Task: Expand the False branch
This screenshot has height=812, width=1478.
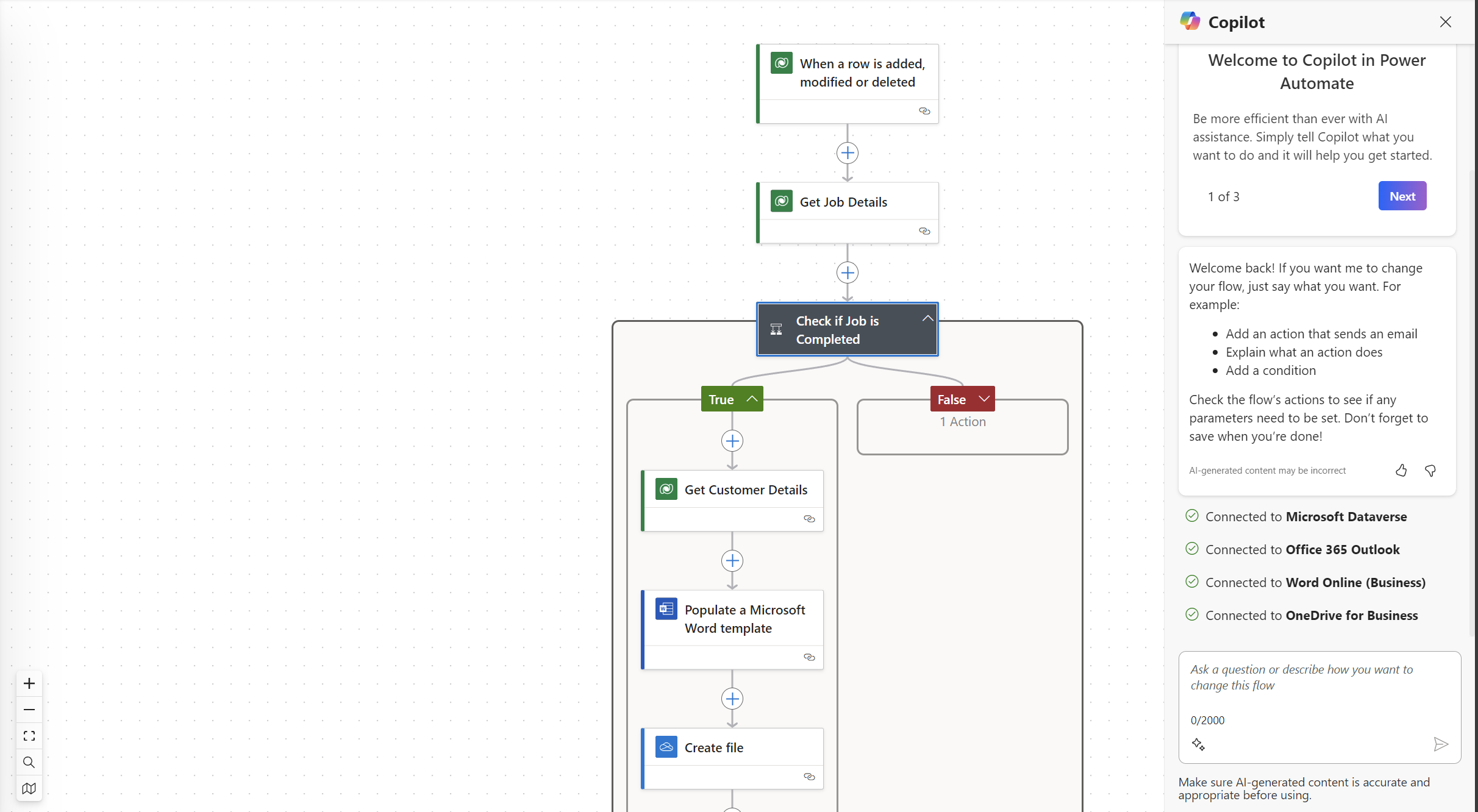Action: point(984,399)
